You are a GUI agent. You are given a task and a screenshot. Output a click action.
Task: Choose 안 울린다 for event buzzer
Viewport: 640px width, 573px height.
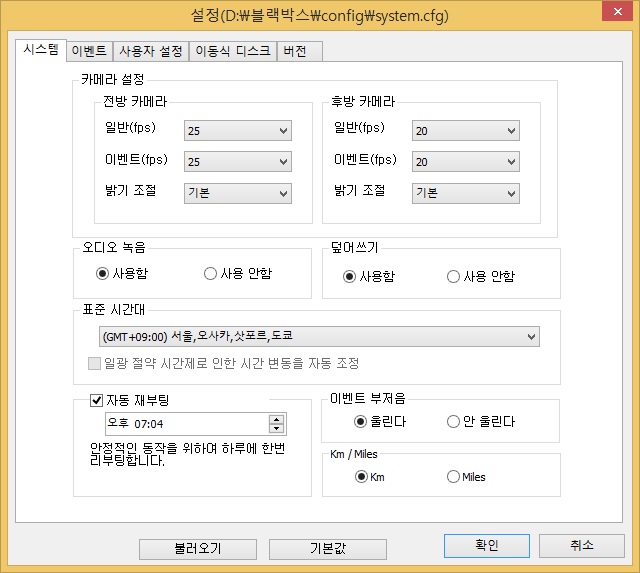click(x=453, y=422)
